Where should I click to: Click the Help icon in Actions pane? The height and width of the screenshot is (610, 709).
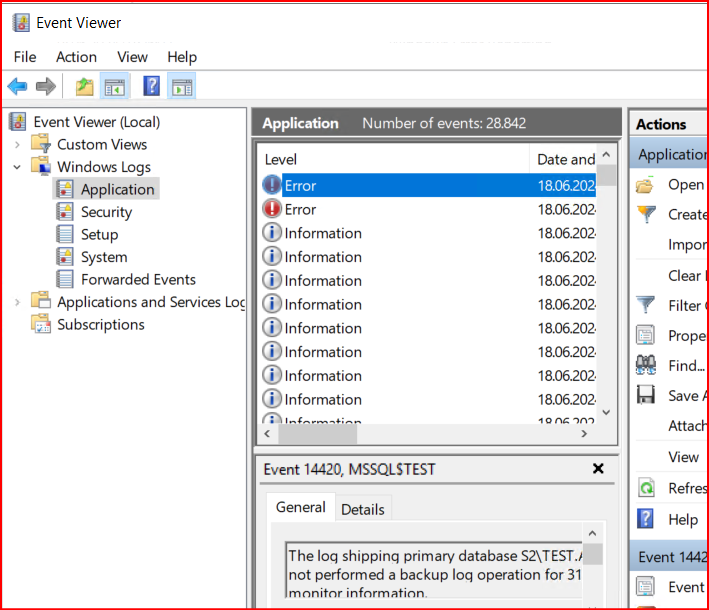pos(645,519)
